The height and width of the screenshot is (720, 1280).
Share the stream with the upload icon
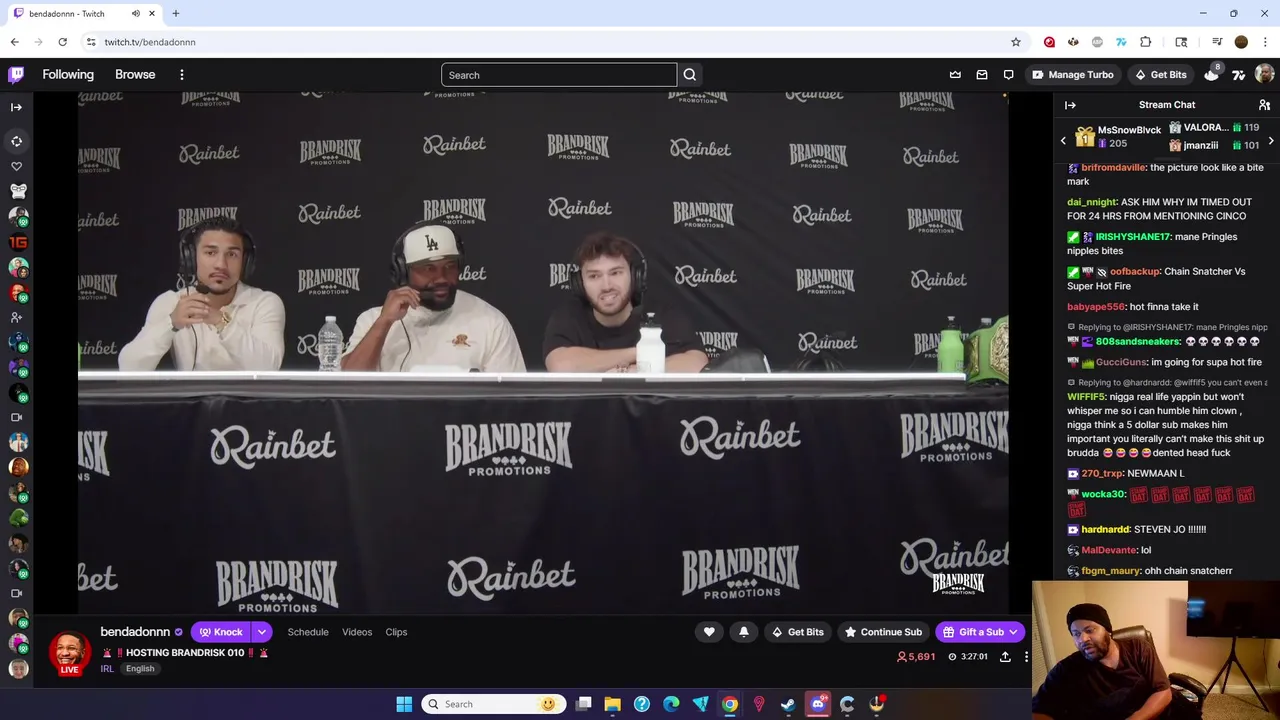[1005, 657]
